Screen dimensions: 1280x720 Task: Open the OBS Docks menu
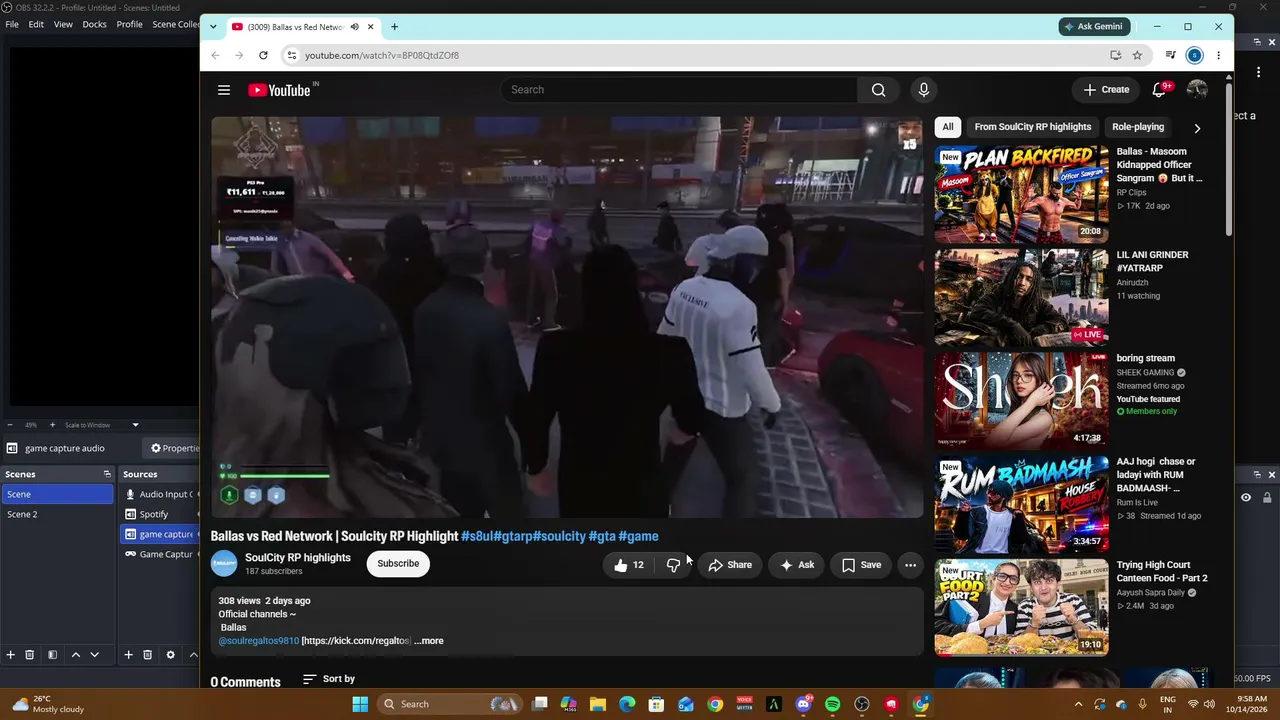pyautogui.click(x=94, y=24)
